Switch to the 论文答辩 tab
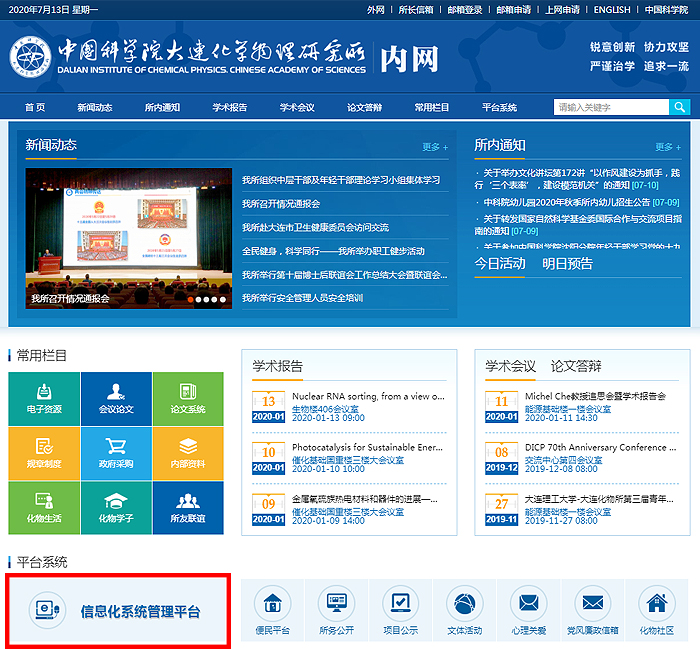The width and height of the screenshot is (700, 650). (576, 366)
